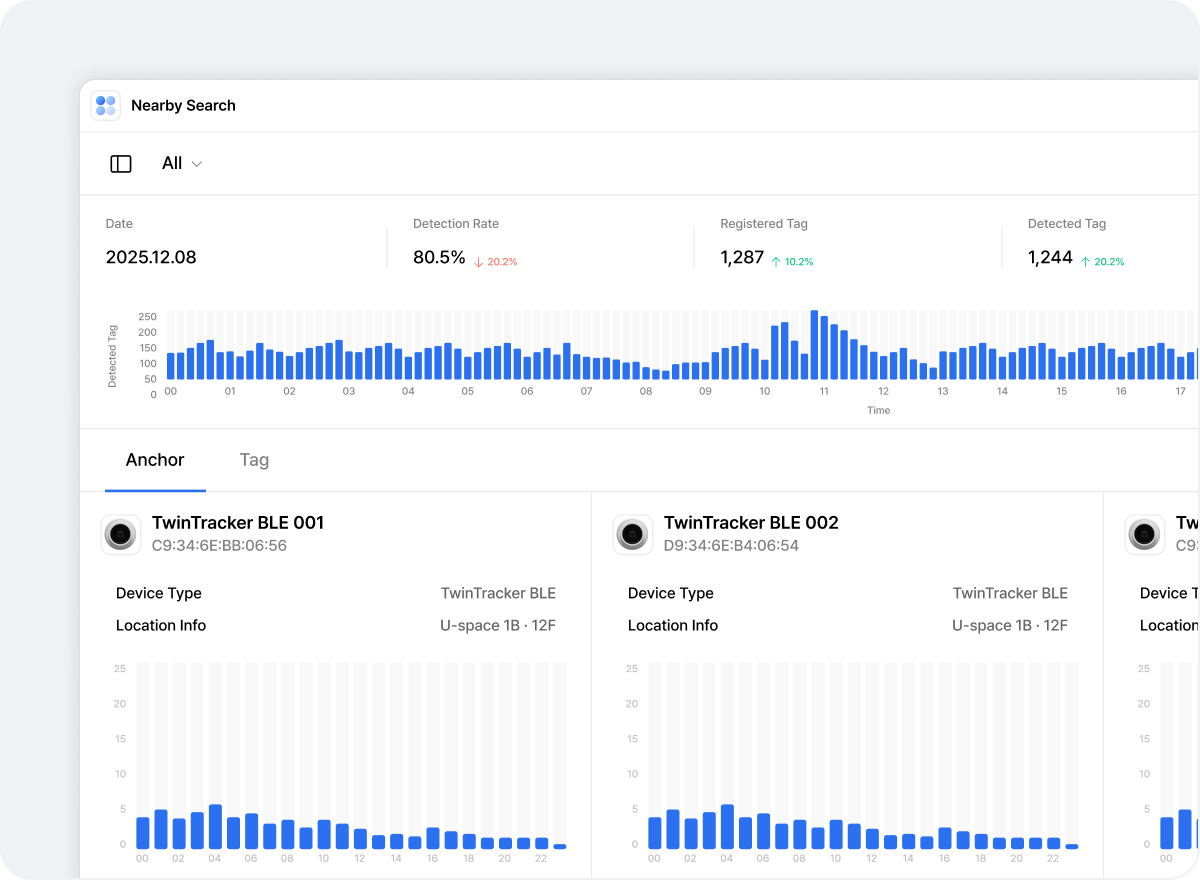Toggle the sidebar panel icon

[121, 164]
